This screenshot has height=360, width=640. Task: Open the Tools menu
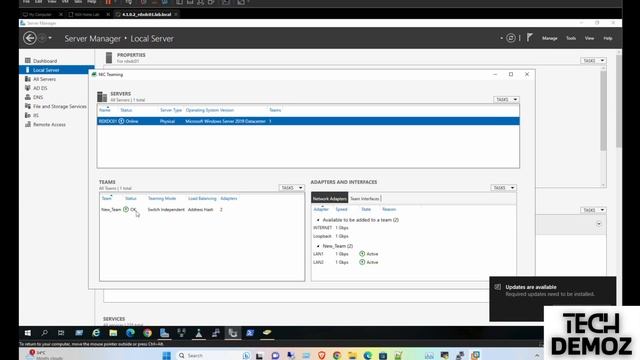coord(571,38)
